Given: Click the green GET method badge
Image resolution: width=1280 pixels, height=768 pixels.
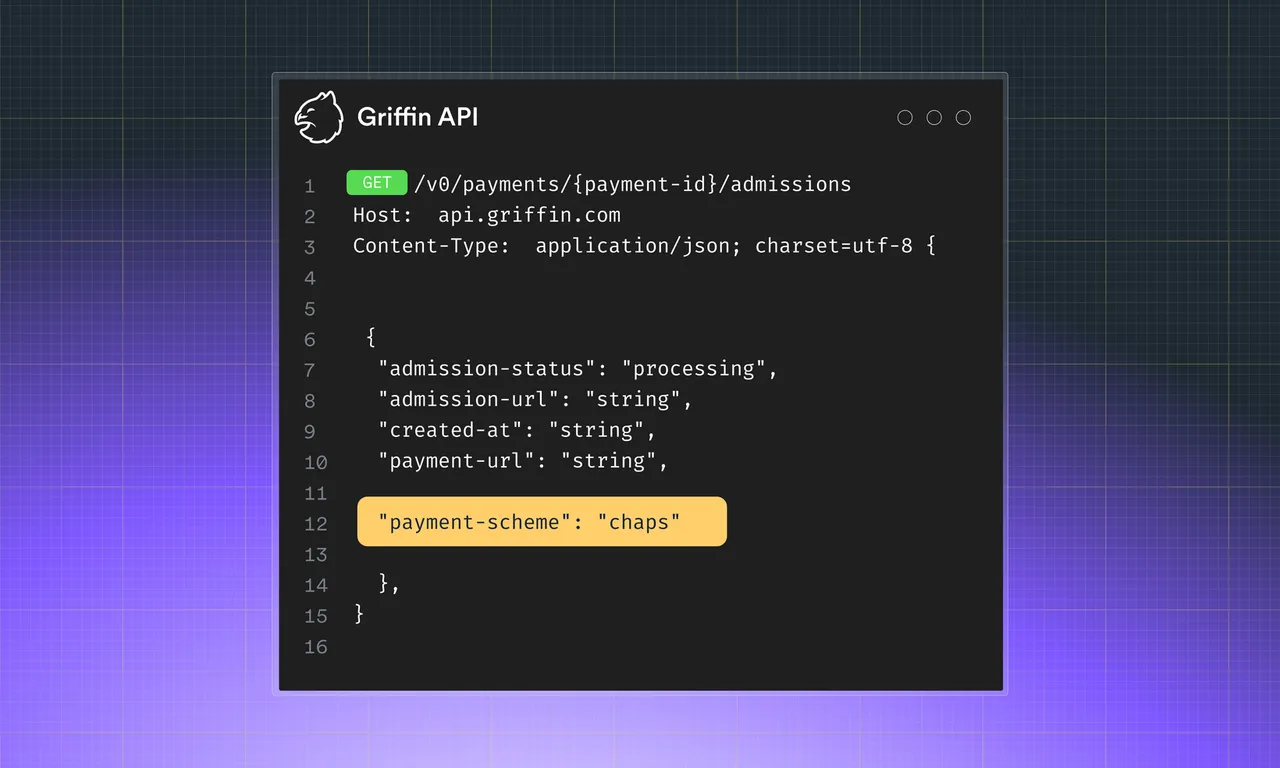Looking at the screenshot, I should [377, 183].
